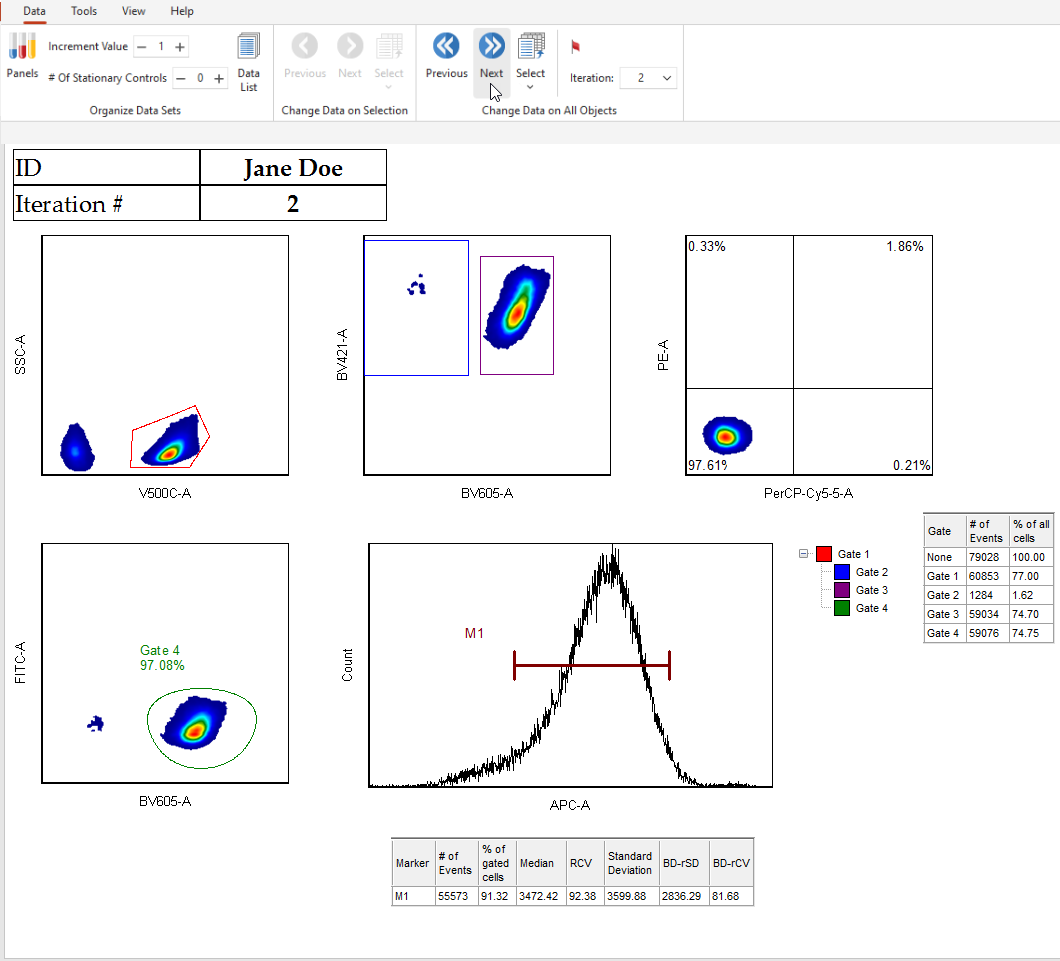Viewport: 1060px width, 961px height.
Task: Increase the Increment Value by one
Action: pyautogui.click(x=180, y=47)
